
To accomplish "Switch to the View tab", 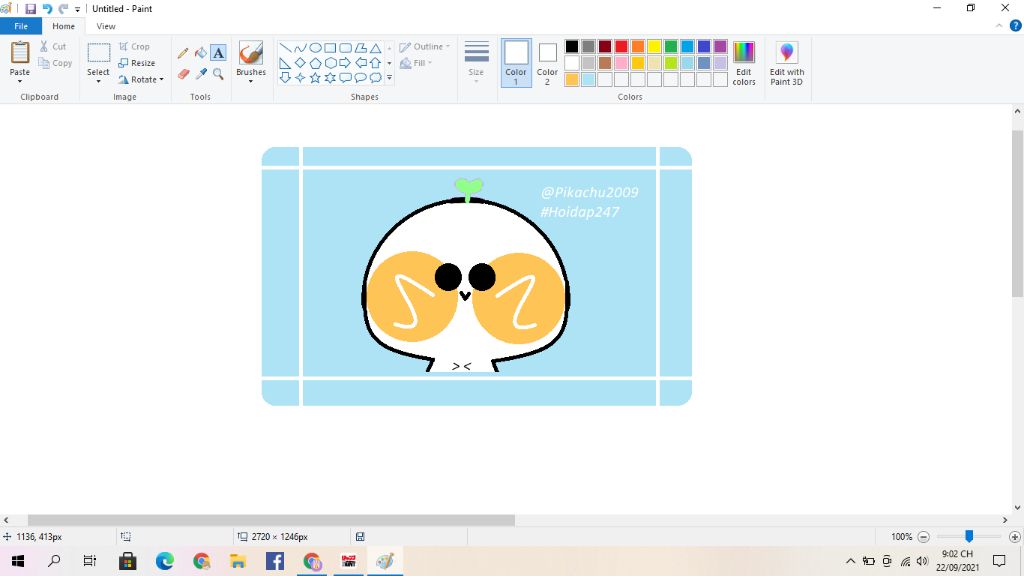I will pyautogui.click(x=106, y=26).
